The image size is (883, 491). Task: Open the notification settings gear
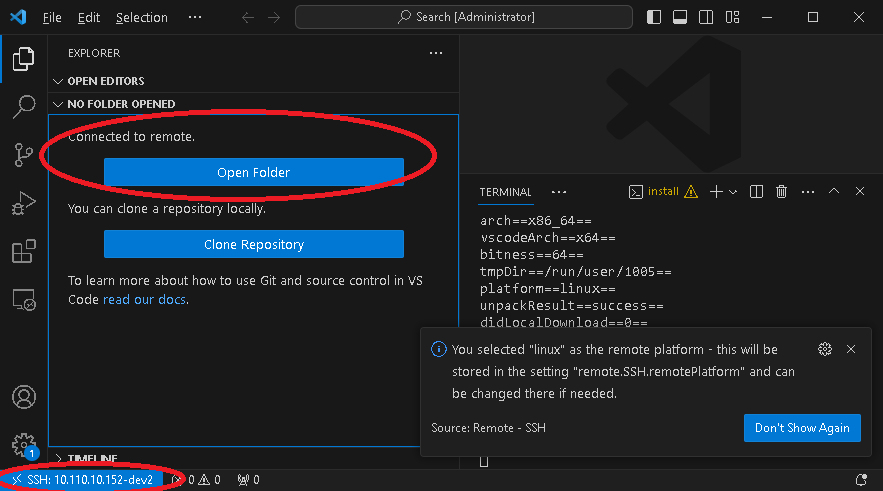(x=824, y=349)
